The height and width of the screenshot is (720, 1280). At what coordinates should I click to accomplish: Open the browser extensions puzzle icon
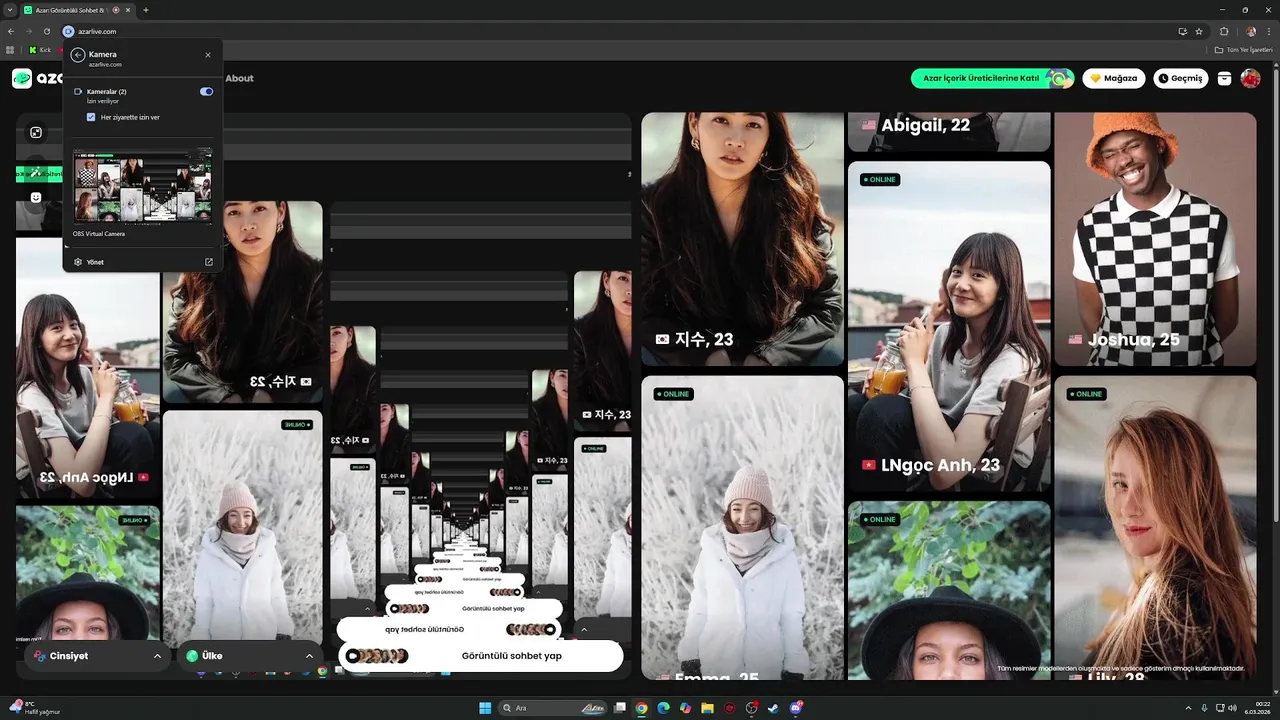click(x=1224, y=31)
